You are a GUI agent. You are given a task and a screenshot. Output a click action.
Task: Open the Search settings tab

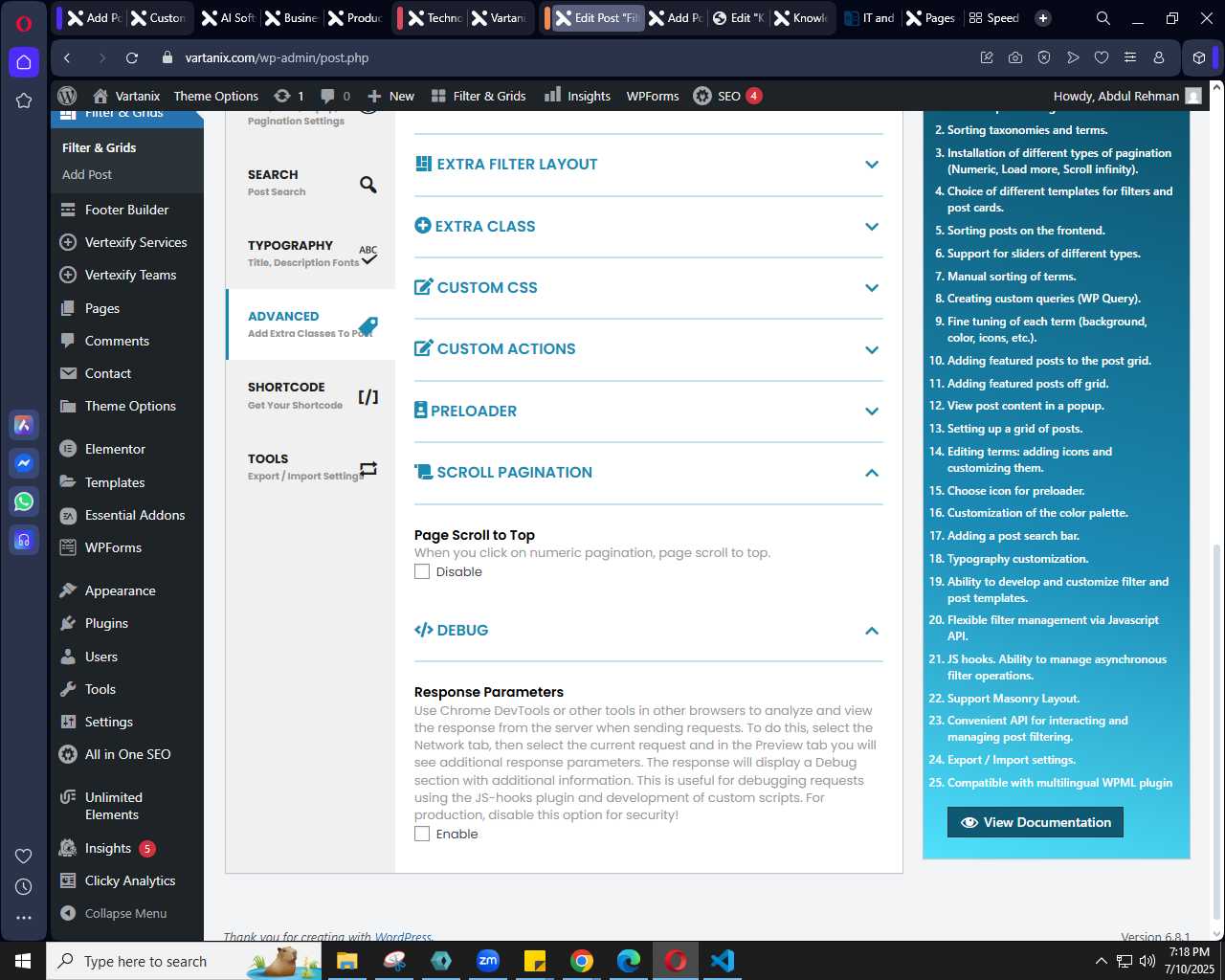[311, 183]
